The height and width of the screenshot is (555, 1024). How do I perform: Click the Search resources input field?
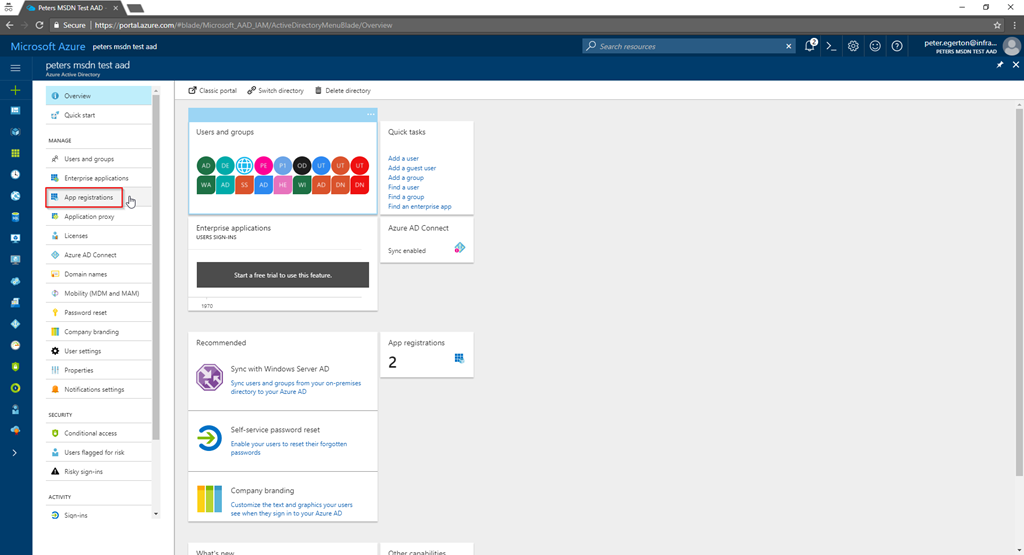689,46
